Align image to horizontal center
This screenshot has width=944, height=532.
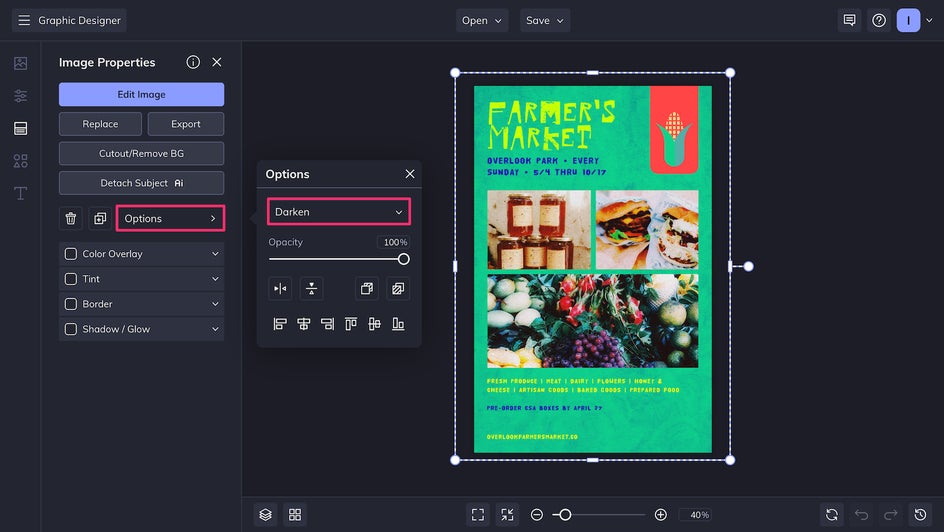point(303,324)
